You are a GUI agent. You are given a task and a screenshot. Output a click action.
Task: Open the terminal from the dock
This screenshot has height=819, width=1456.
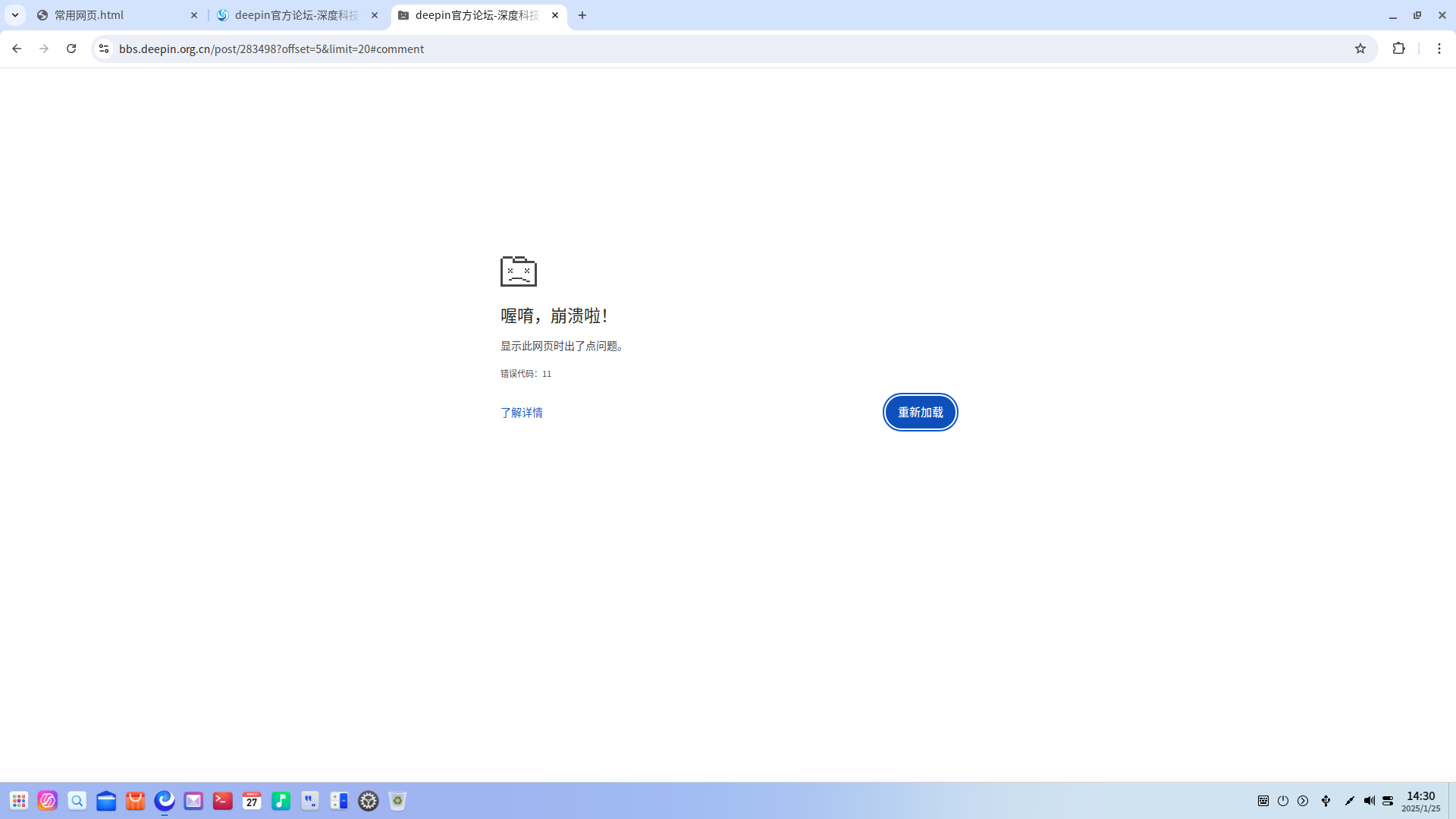(223, 801)
